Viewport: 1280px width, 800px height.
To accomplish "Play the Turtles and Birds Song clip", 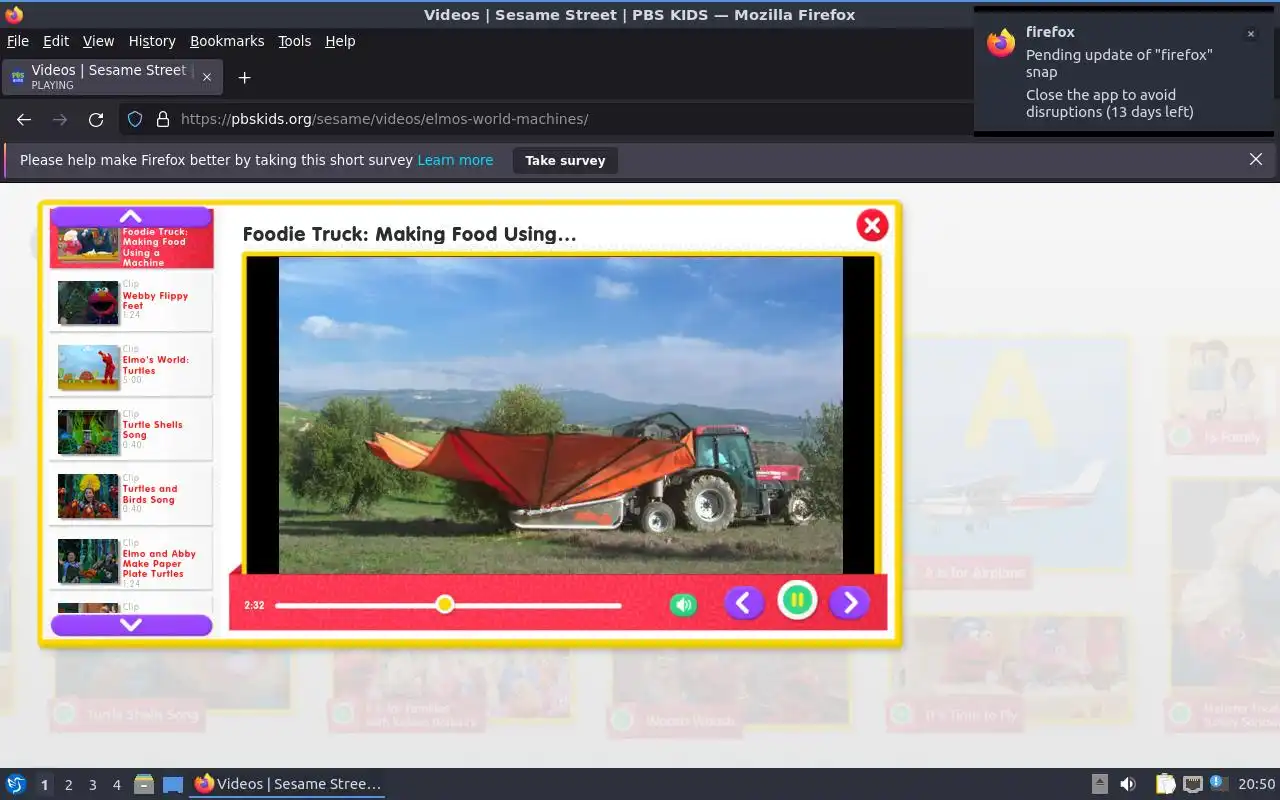I will (132, 495).
